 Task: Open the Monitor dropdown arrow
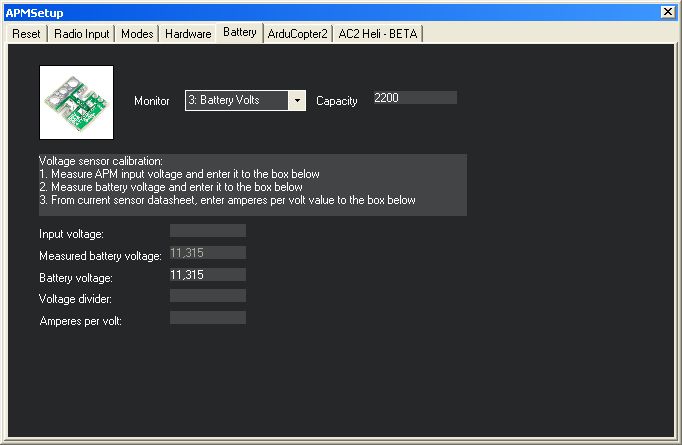point(297,100)
